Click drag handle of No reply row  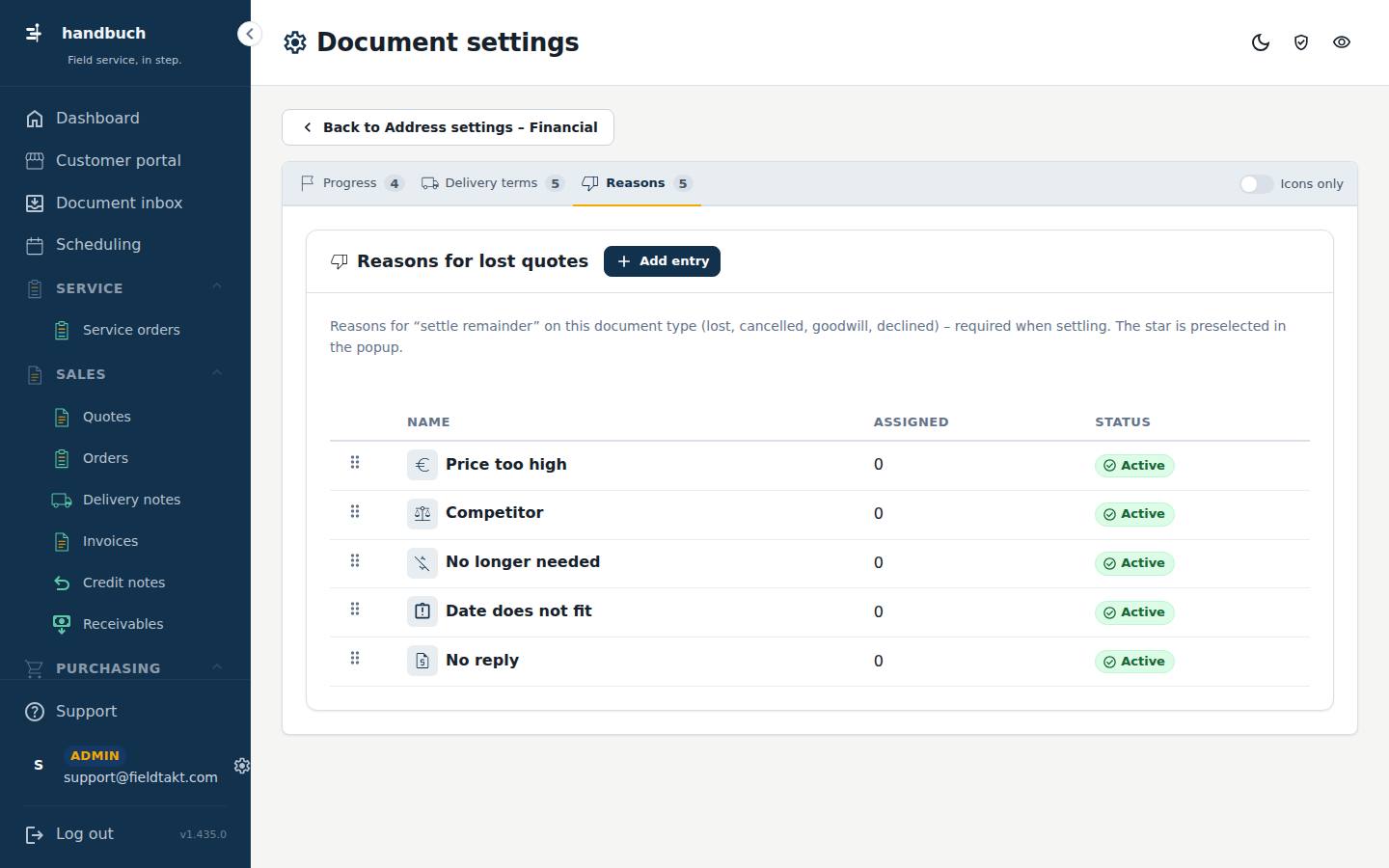(355, 659)
